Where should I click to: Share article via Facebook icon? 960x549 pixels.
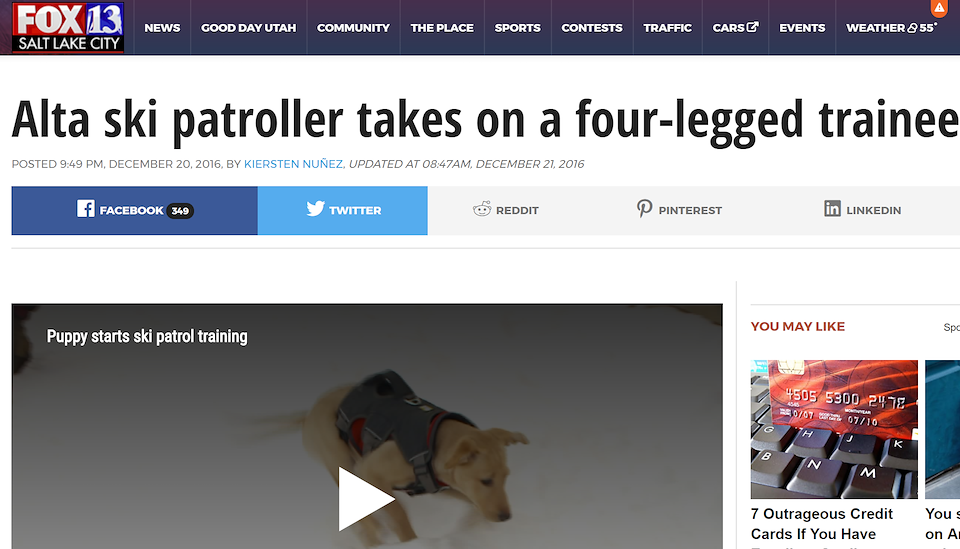pos(86,209)
